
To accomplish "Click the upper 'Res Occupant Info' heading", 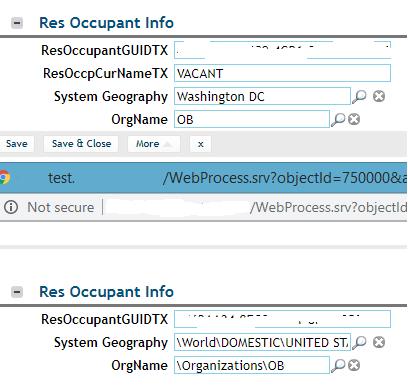I will click(106, 23).
